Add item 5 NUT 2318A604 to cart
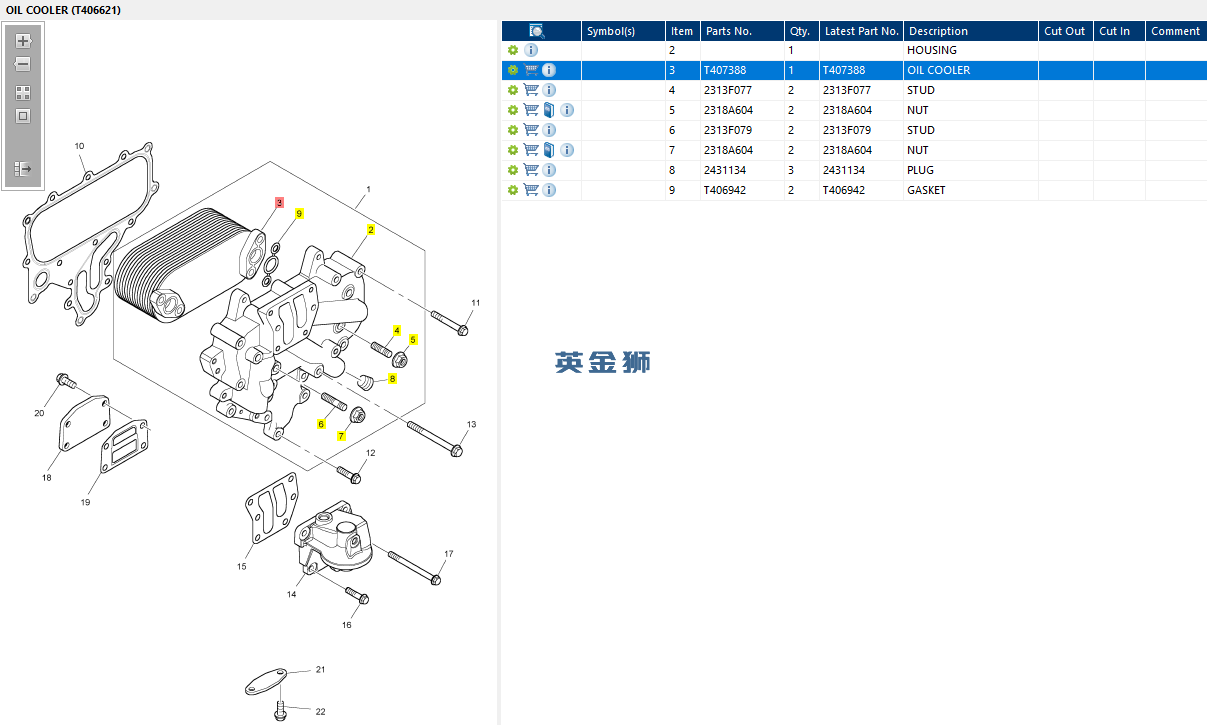Viewport: 1207px width, 725px height. [x=531, y=110]
